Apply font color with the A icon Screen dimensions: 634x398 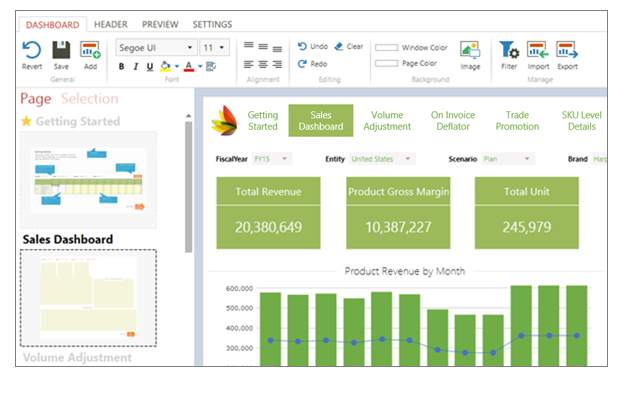pos(189,66)
